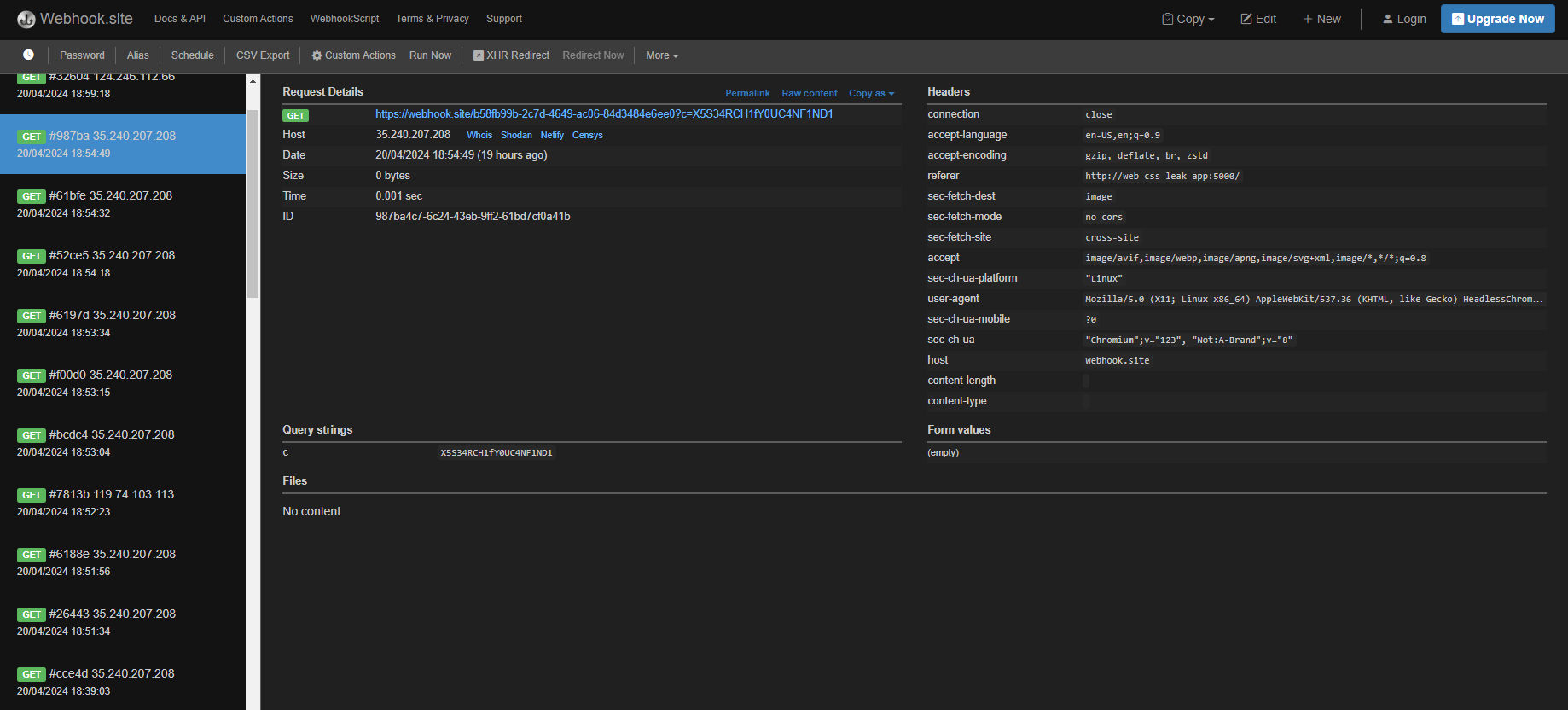This screenshot has height=710, width=1568.
Task: Select request #987ba in the list
Action: point(123,144)
